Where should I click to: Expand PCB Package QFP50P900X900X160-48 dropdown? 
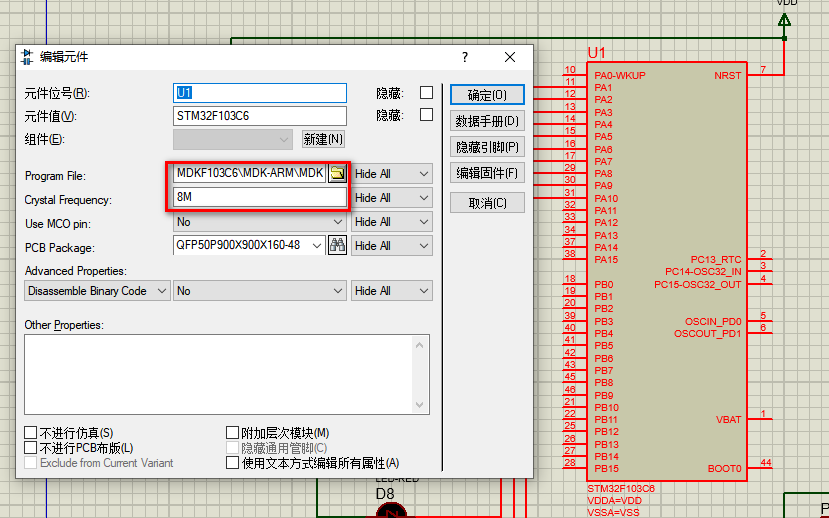point(316,246)
